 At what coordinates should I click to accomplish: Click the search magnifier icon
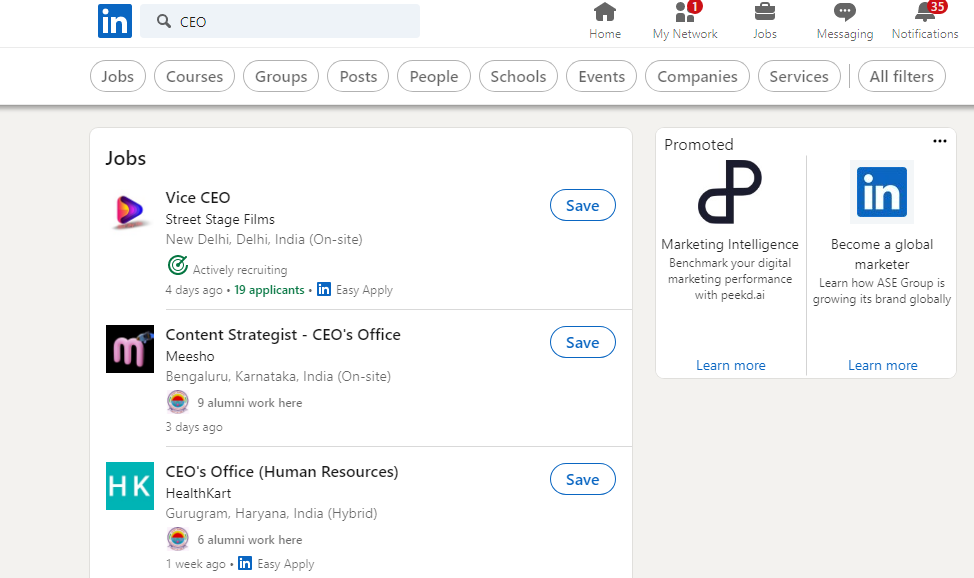coord(163,21)
